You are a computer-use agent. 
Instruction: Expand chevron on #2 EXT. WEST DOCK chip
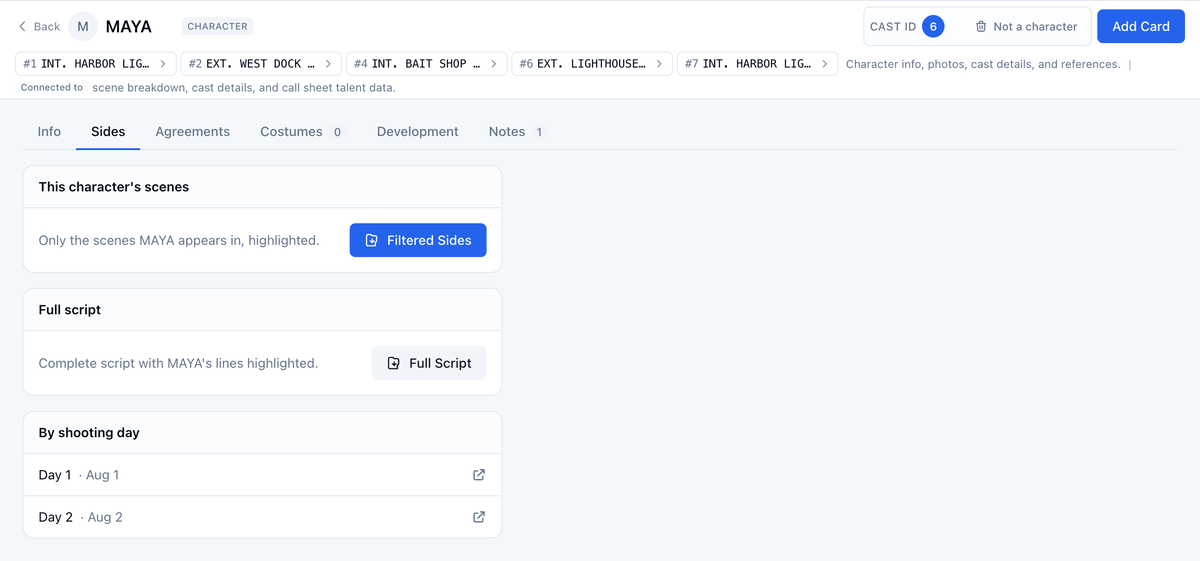[x=328, y=64]
